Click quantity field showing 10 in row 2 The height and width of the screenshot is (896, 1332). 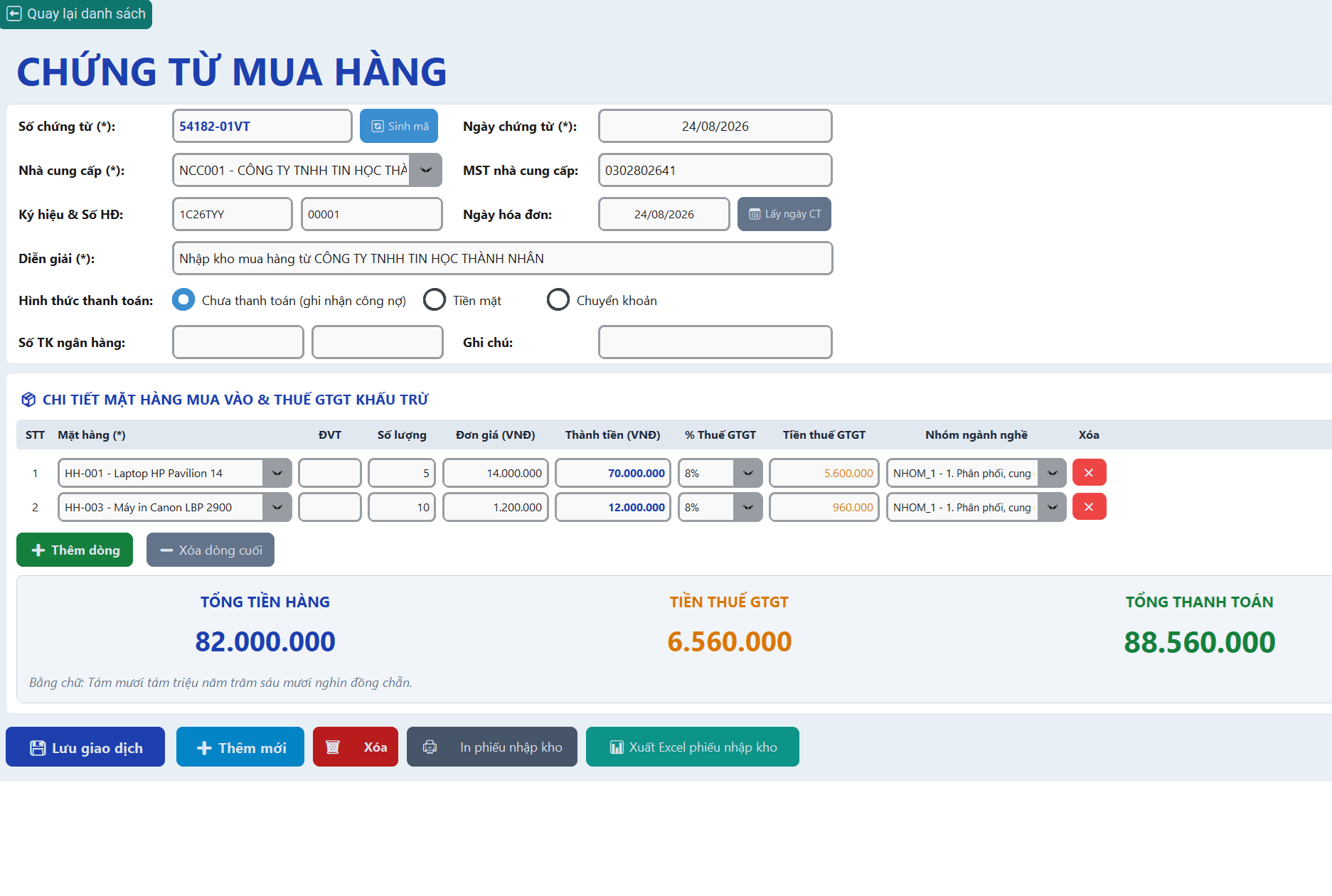point(402,507)
